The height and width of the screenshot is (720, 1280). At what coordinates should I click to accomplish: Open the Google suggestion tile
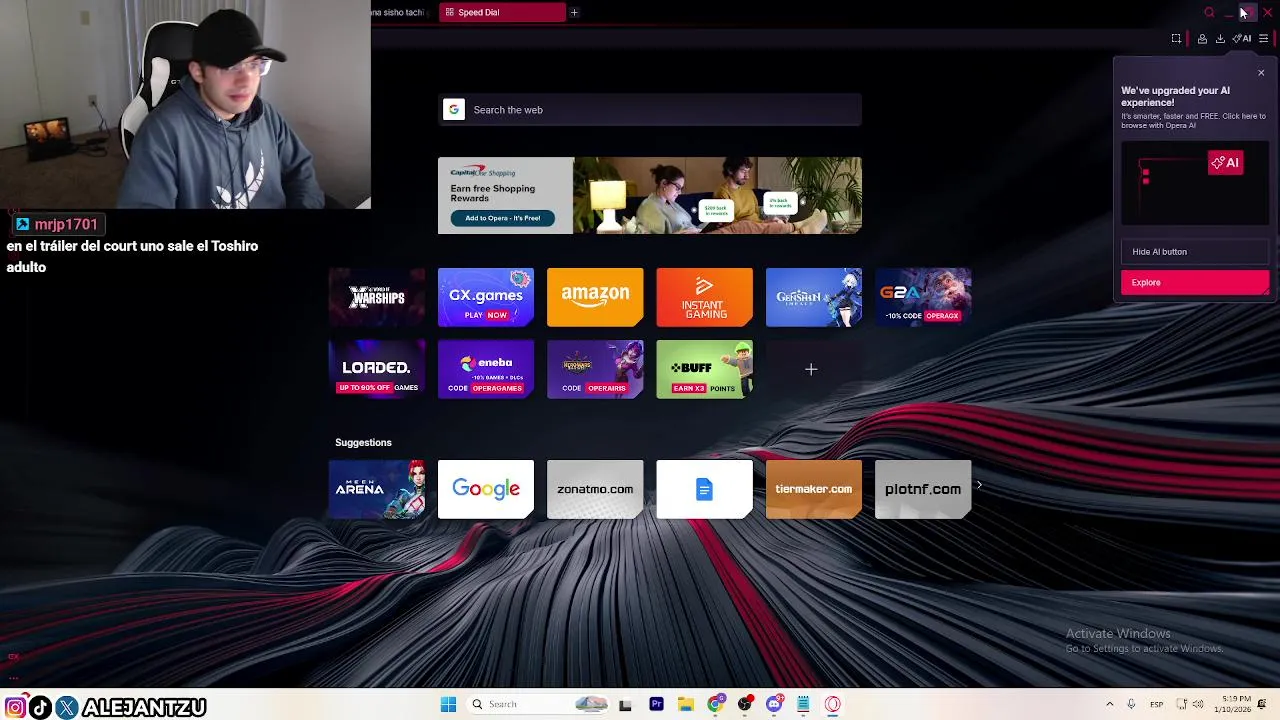[x=486, y=489]
